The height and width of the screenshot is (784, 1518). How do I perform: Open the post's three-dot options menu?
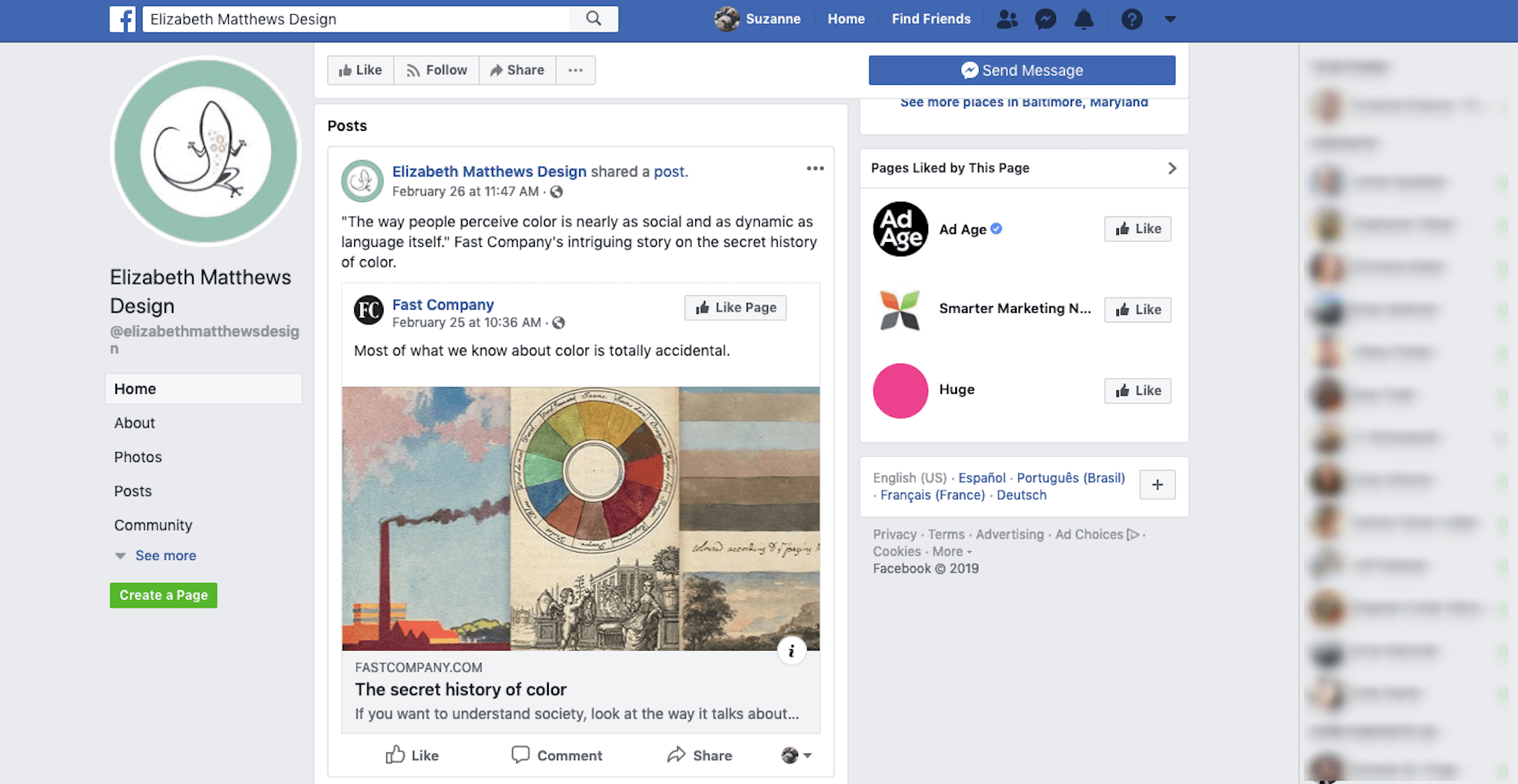click(815, 168)
